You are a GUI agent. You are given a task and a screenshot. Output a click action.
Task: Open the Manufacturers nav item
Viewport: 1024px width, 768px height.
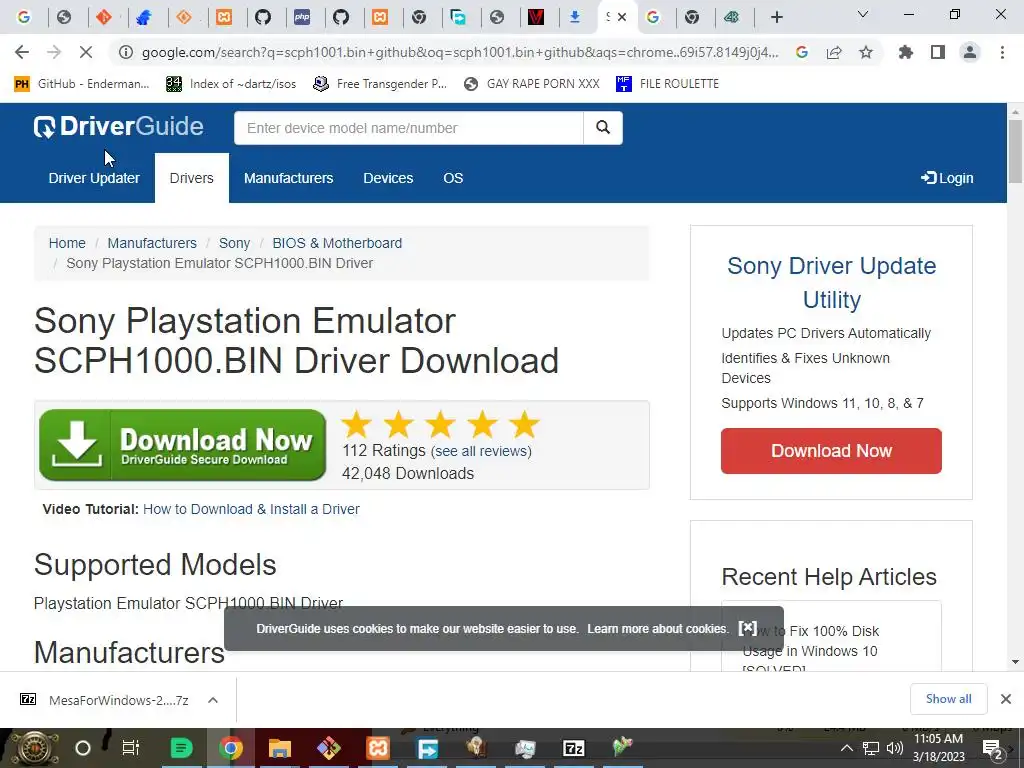click(289, 178)
